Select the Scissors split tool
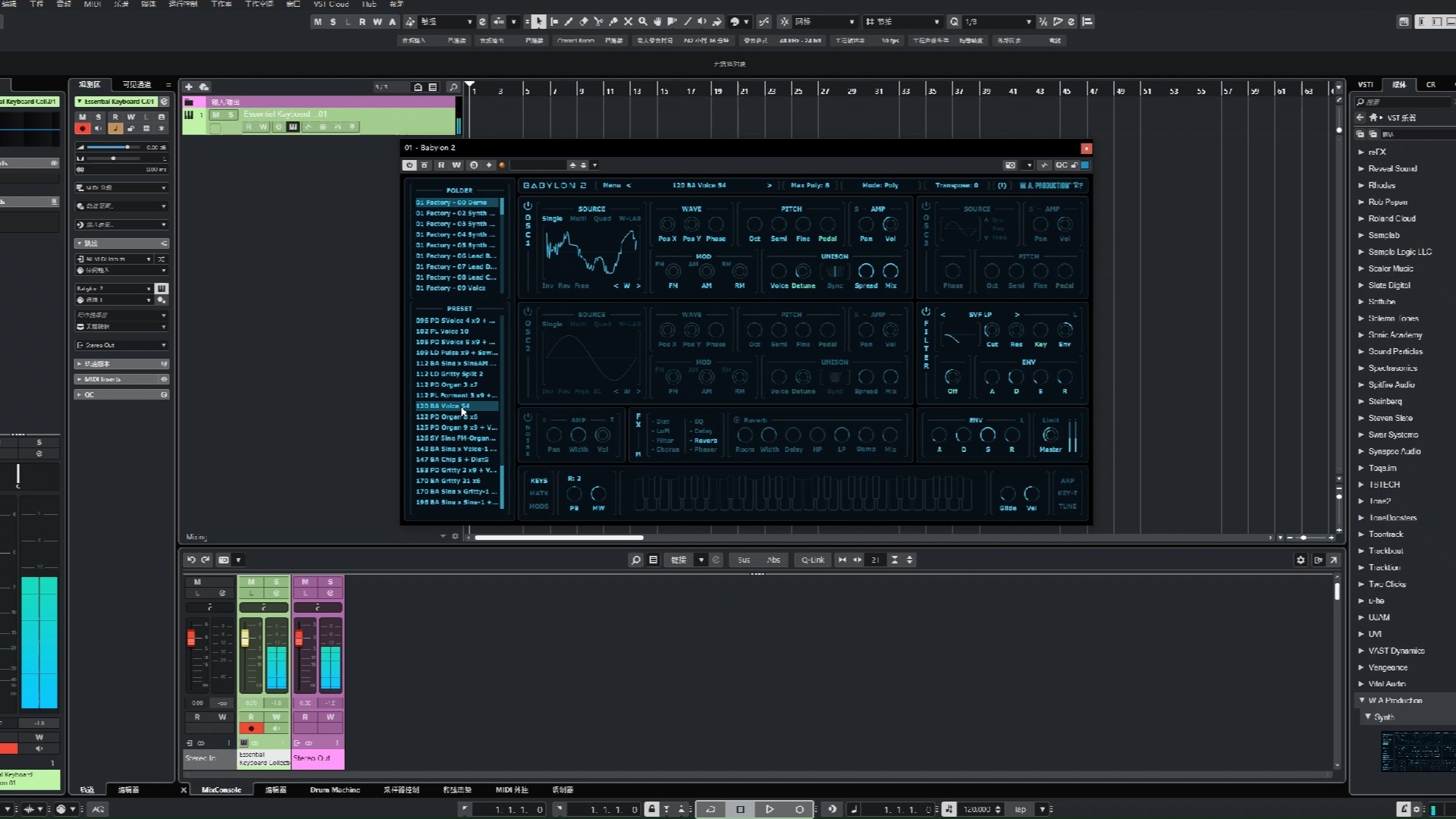1456x819 pixels. click(x=598, y=22)
